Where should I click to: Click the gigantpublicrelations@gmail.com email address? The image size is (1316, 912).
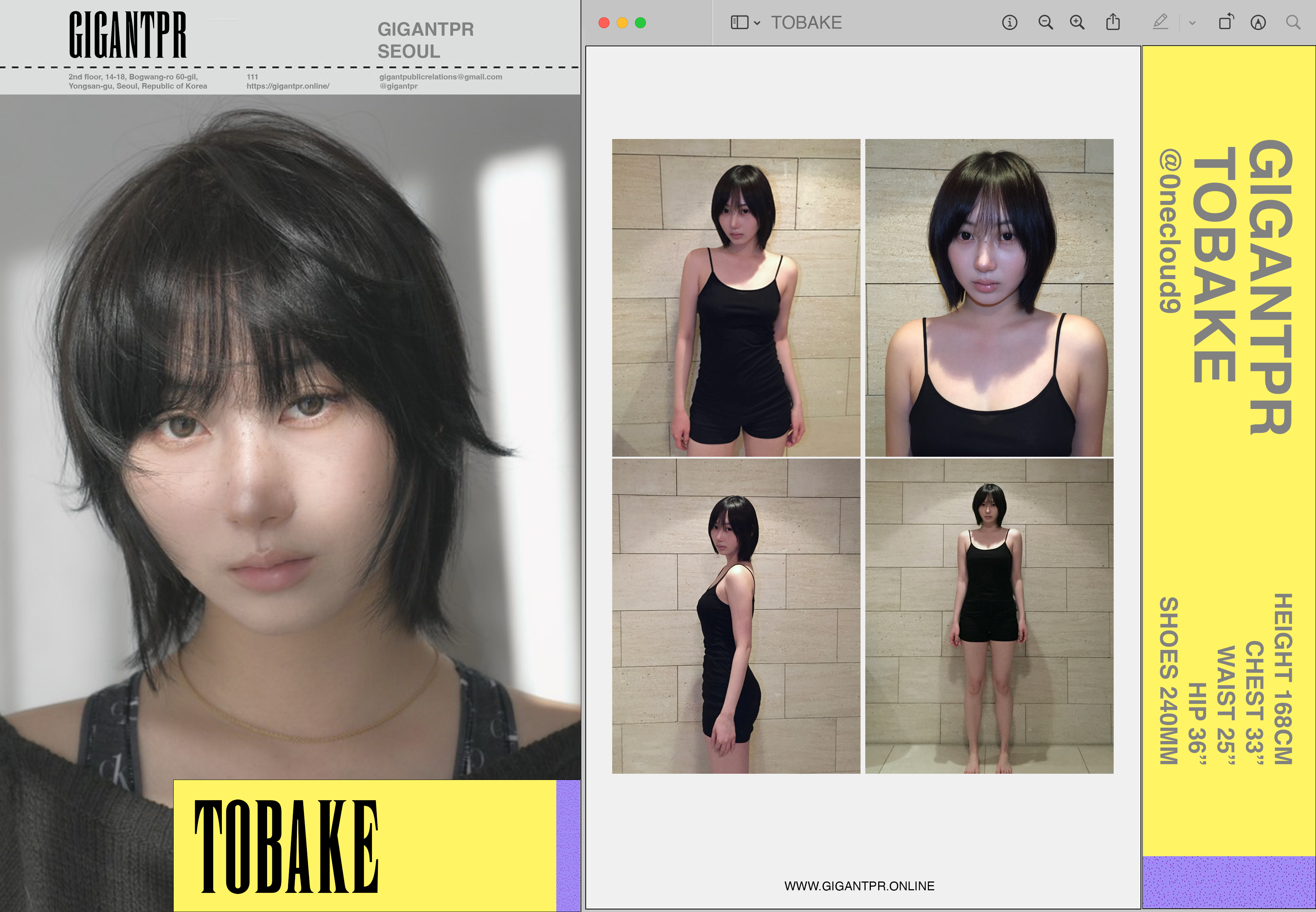(x=440, y=76)
